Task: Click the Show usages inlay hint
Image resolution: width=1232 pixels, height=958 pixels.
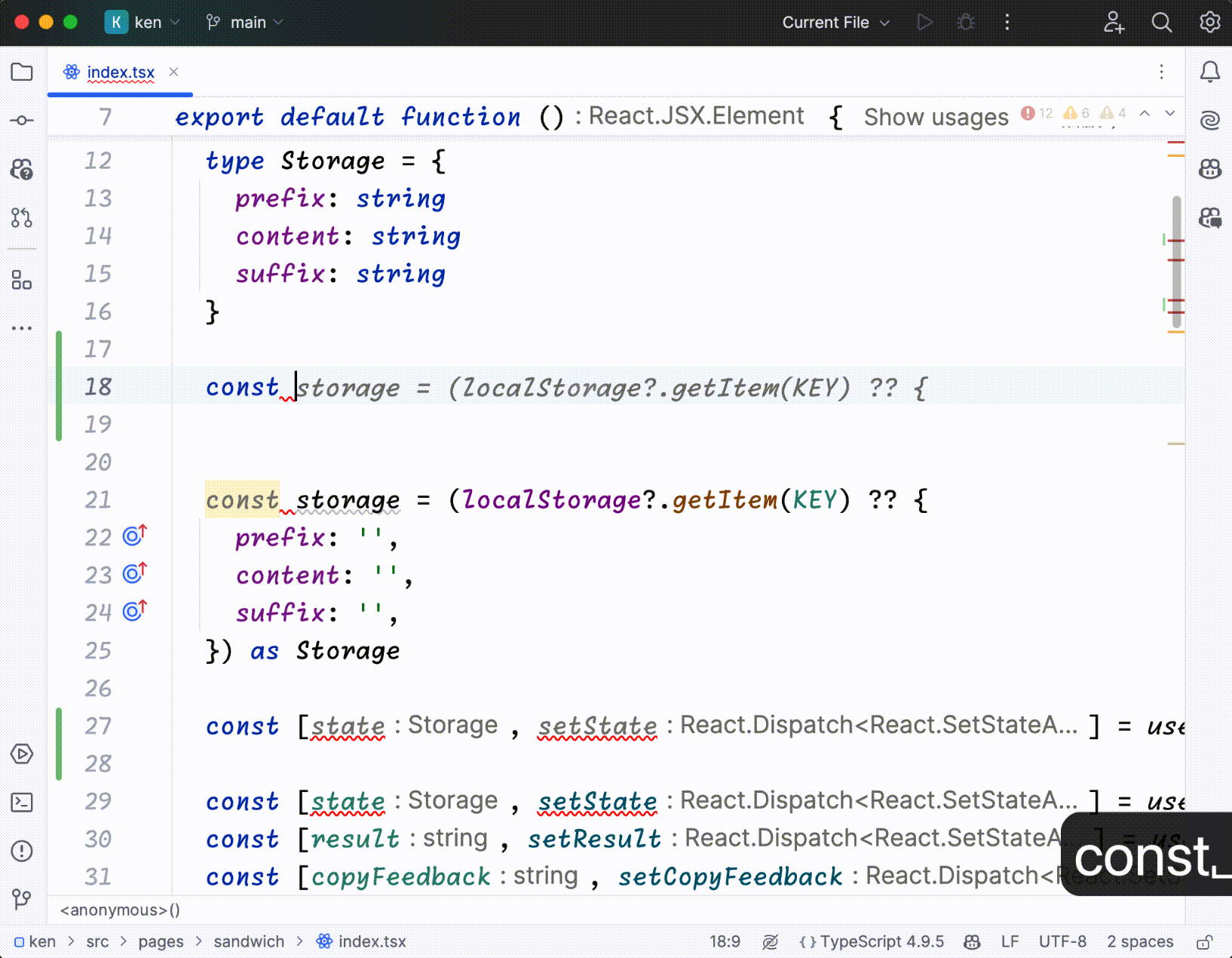Action: [x=936, y=117]
